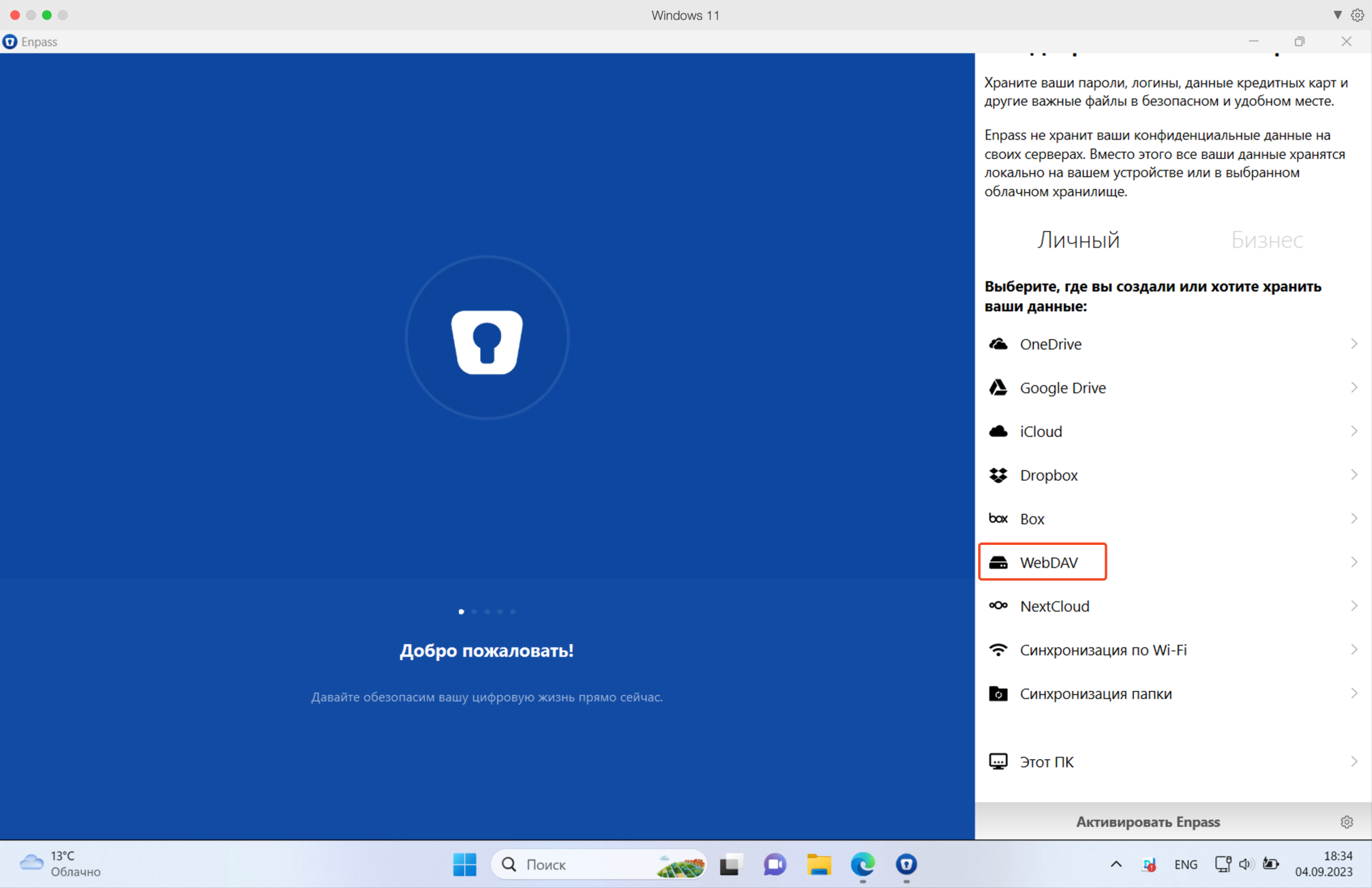Click the volume speaker tray icon
This screenshot has width=1372, height=888.
(x=1246, y=865)
